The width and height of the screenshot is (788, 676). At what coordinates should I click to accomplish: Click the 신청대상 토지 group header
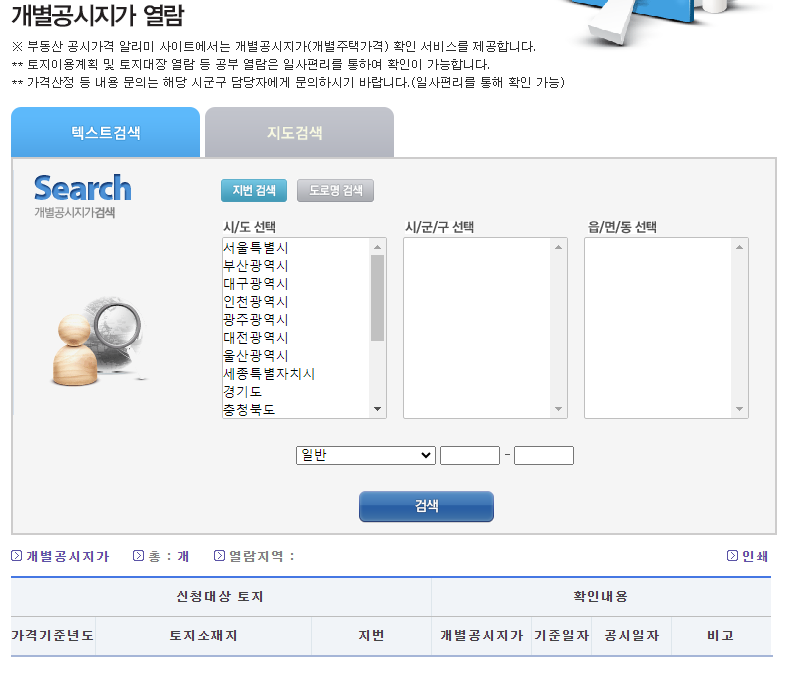coord(220,597)
